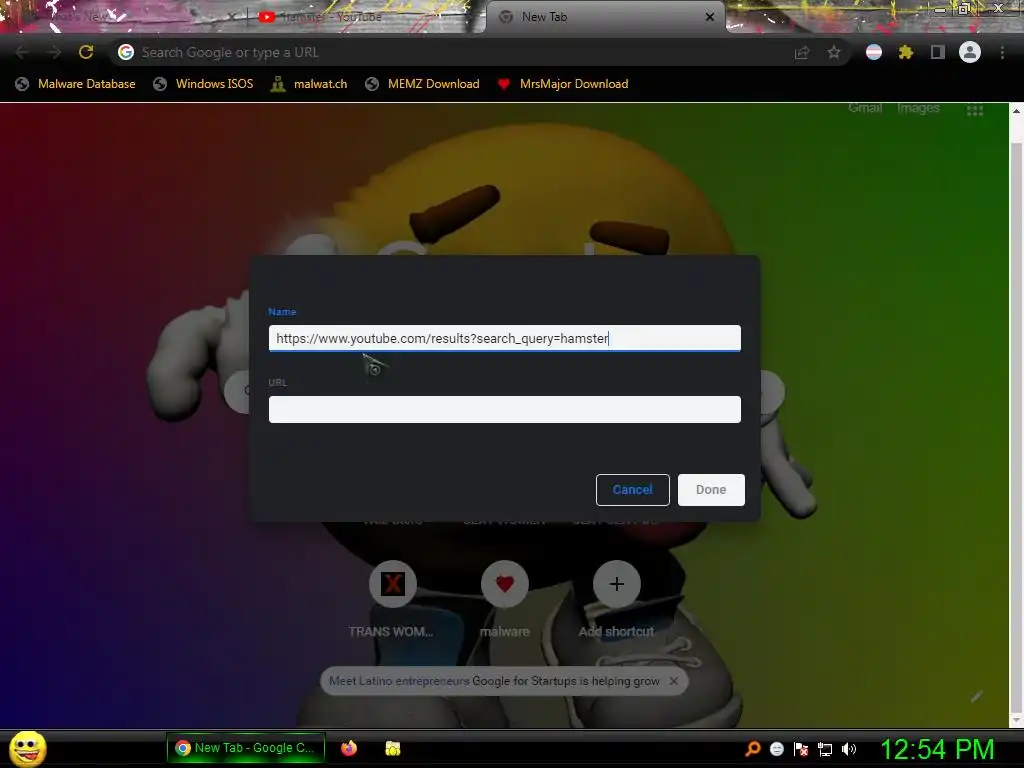Toggle the side panel icon
The height and width of the screenshot is (768, 1024).
[938, 52]
